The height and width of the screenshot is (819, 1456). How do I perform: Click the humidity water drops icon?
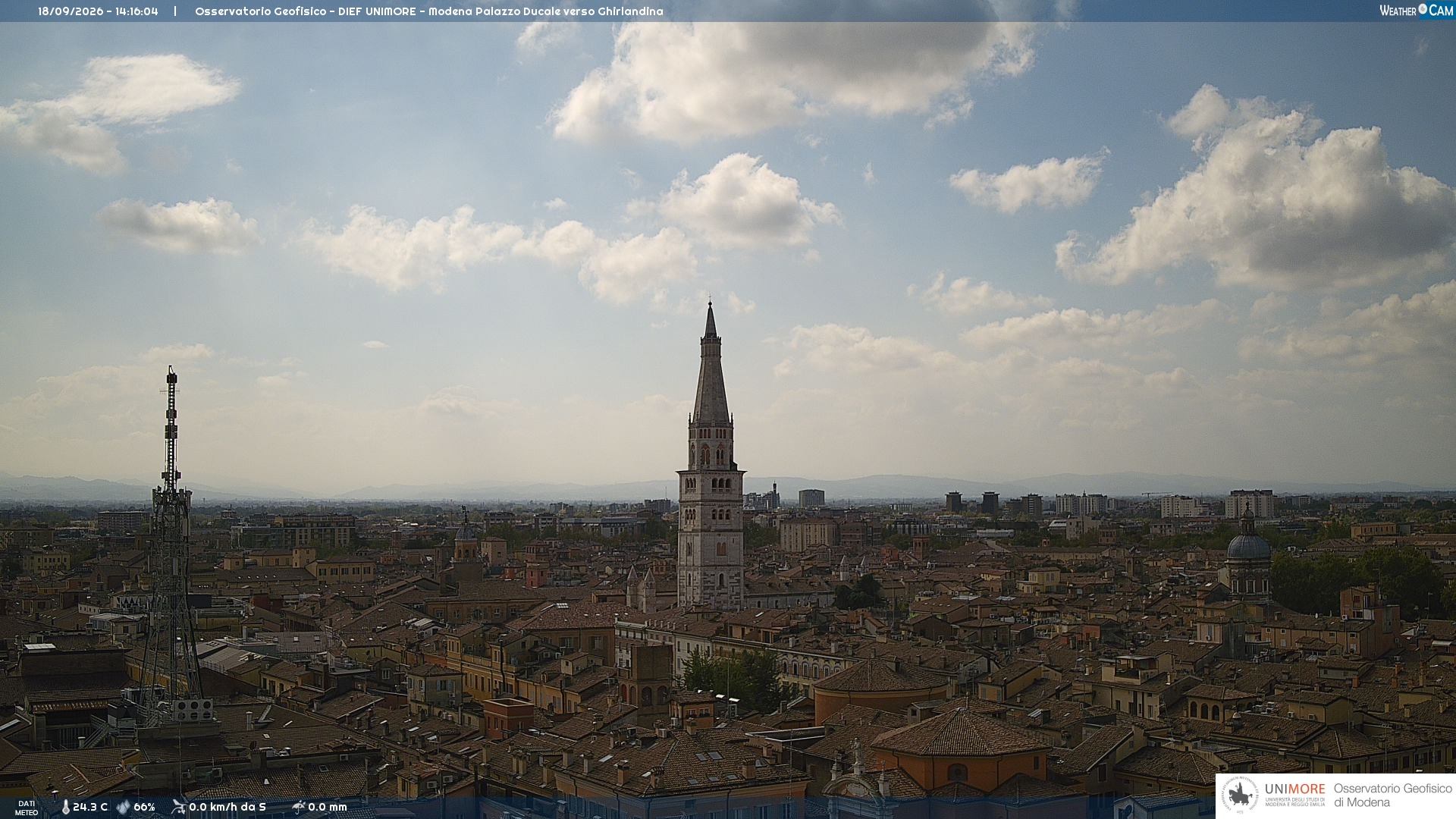click(x=123, y=807)
